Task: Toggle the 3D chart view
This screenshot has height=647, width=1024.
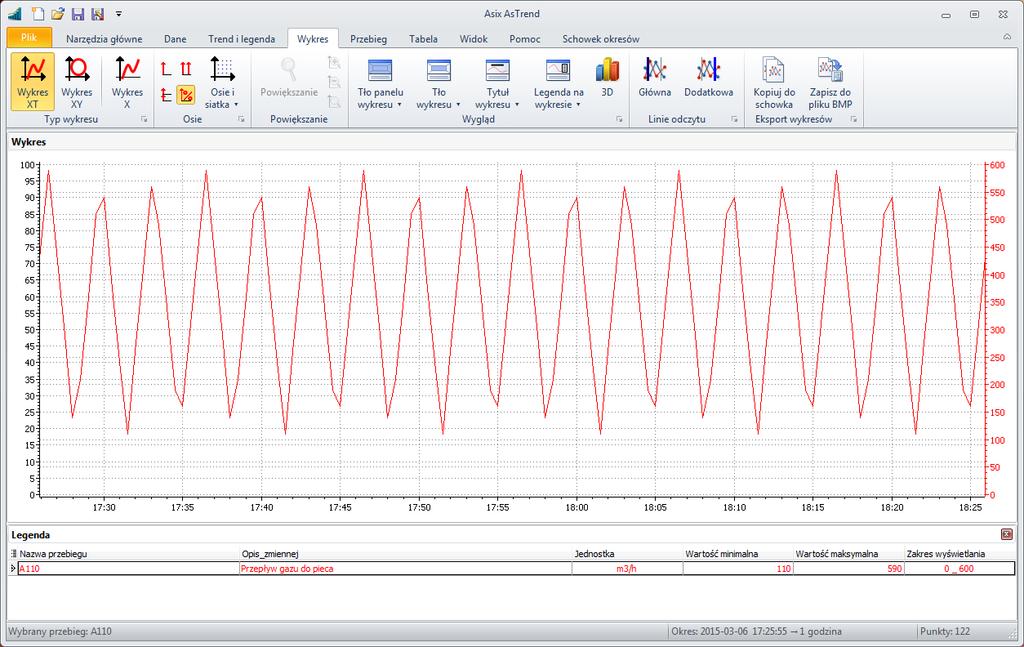Action: [607, 78]
